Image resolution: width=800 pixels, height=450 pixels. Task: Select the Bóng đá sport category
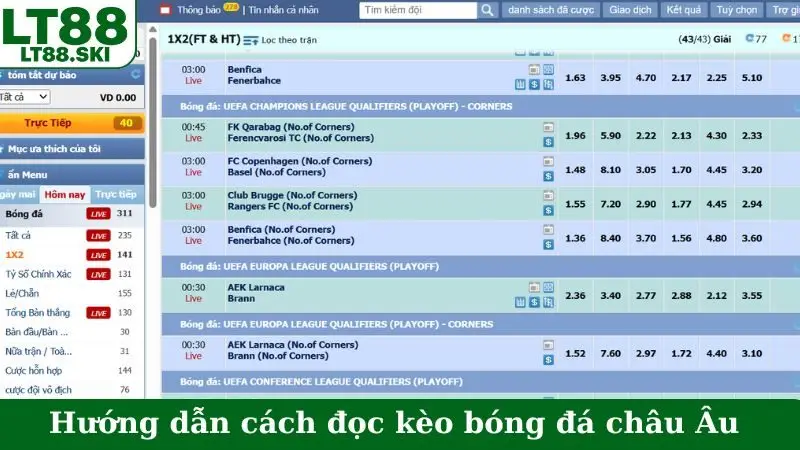click(24, 214)
